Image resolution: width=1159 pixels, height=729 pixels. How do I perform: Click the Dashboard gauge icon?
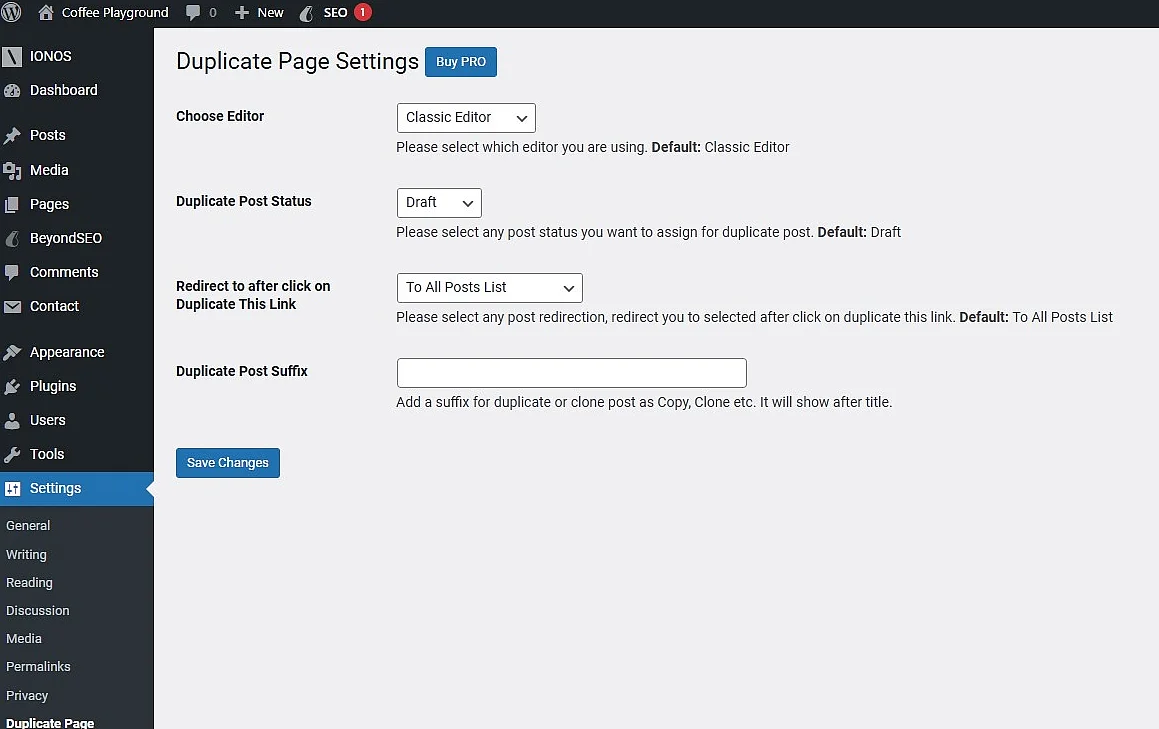coord(12,90)
